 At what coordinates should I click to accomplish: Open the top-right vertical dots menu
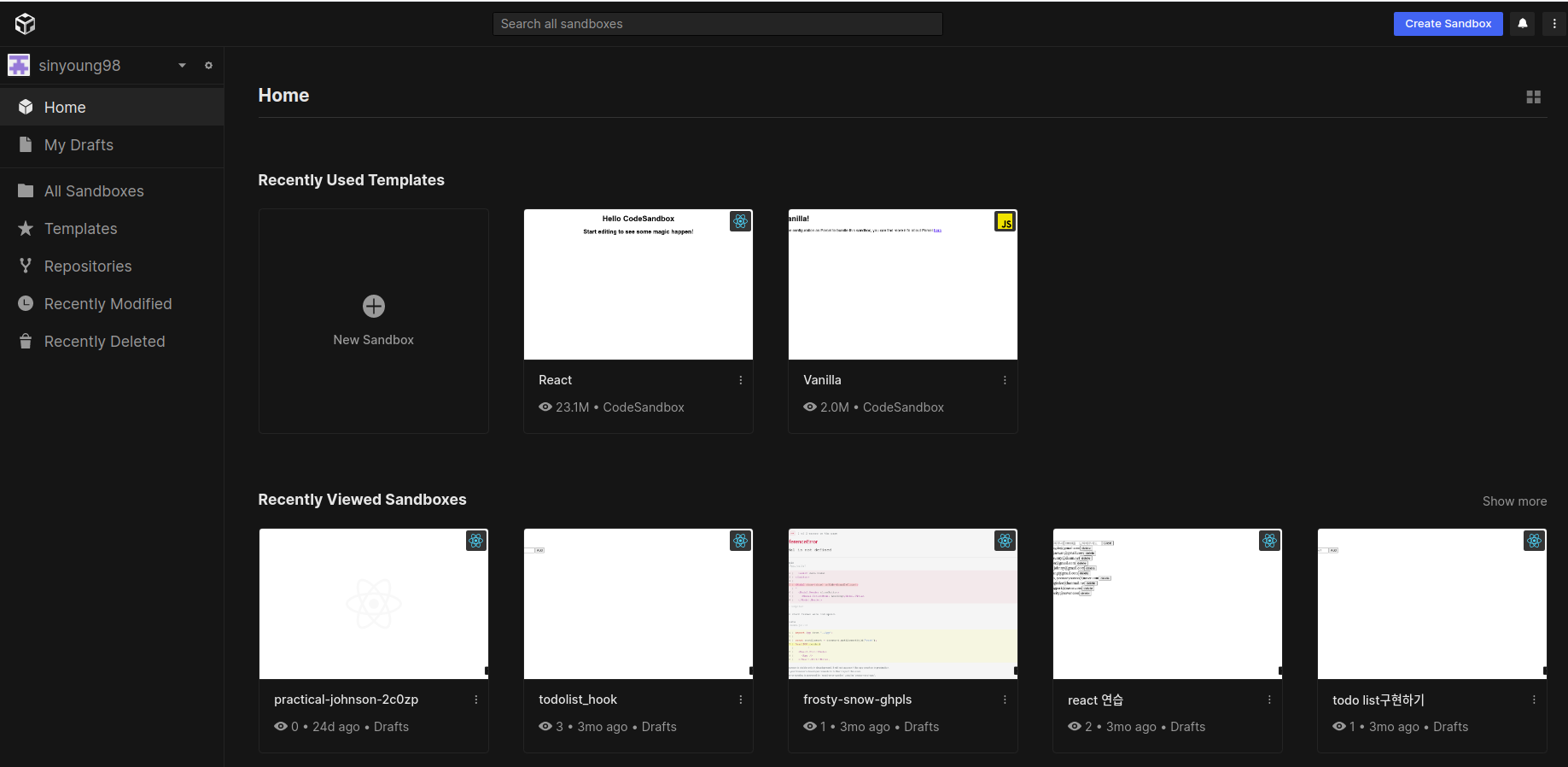coord(1554,24)
